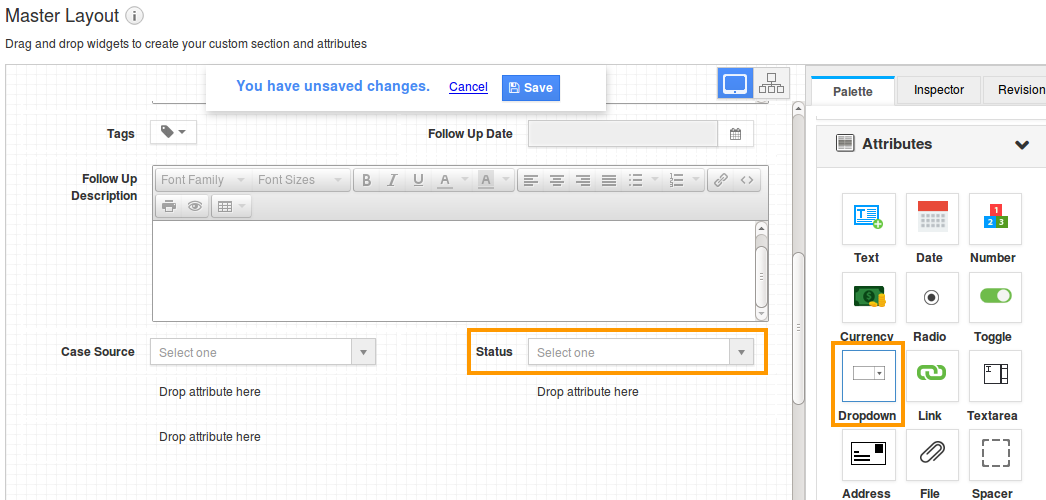Screen dimensions: 1046x500
Task: Save the unsaved layout changes
Action: point(530,88)
